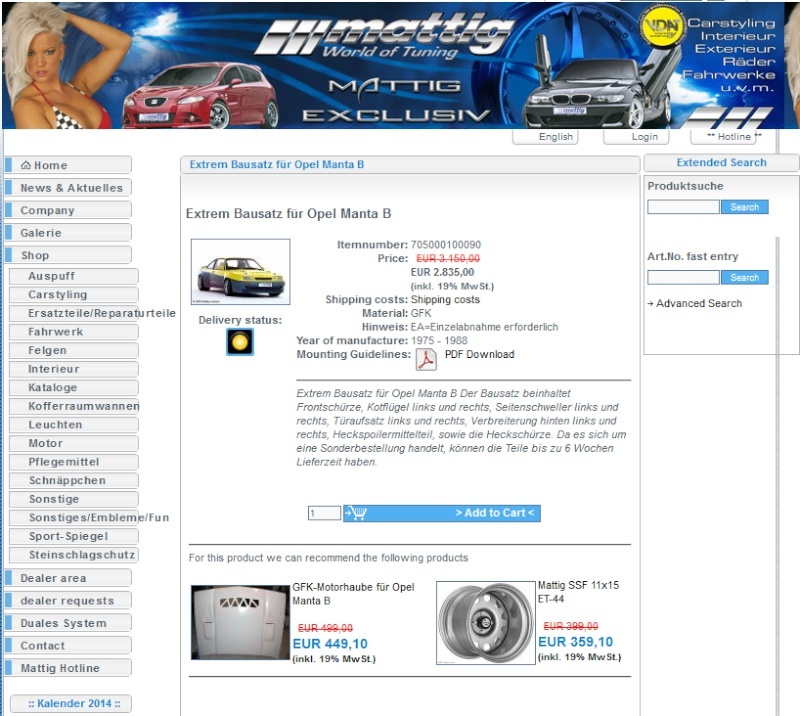The width and height of the screenshot is (800, 716).
Task: Open the Sonstige shop category
Action: tap(73, 499)
